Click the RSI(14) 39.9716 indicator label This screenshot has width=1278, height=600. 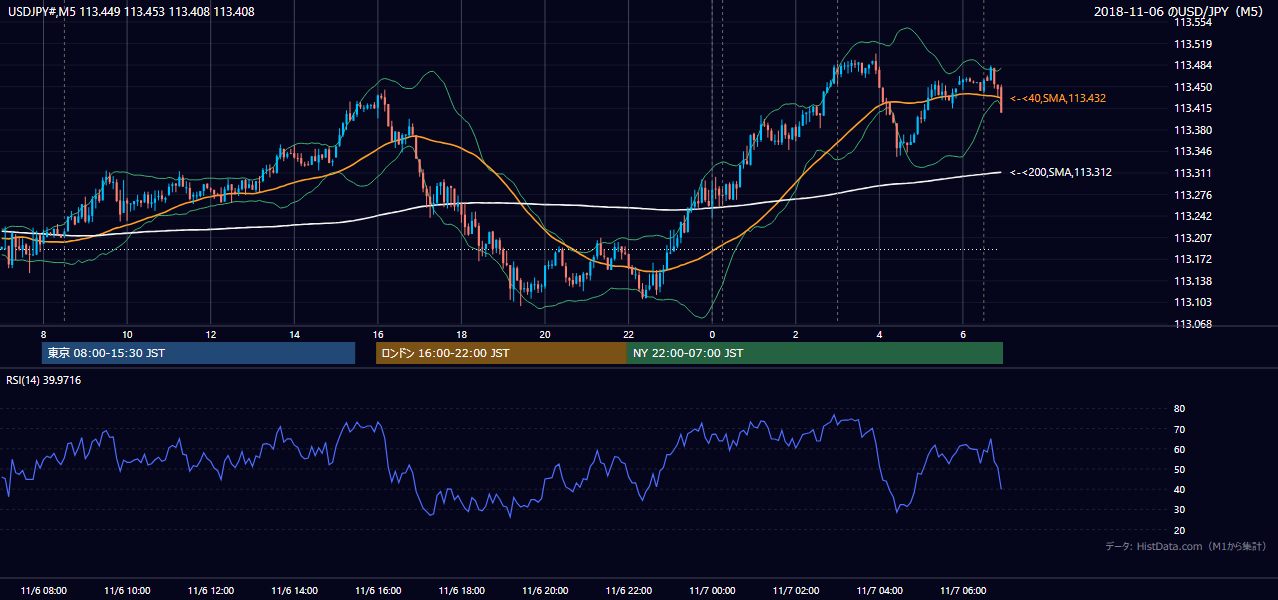click(x=43, y=380)
